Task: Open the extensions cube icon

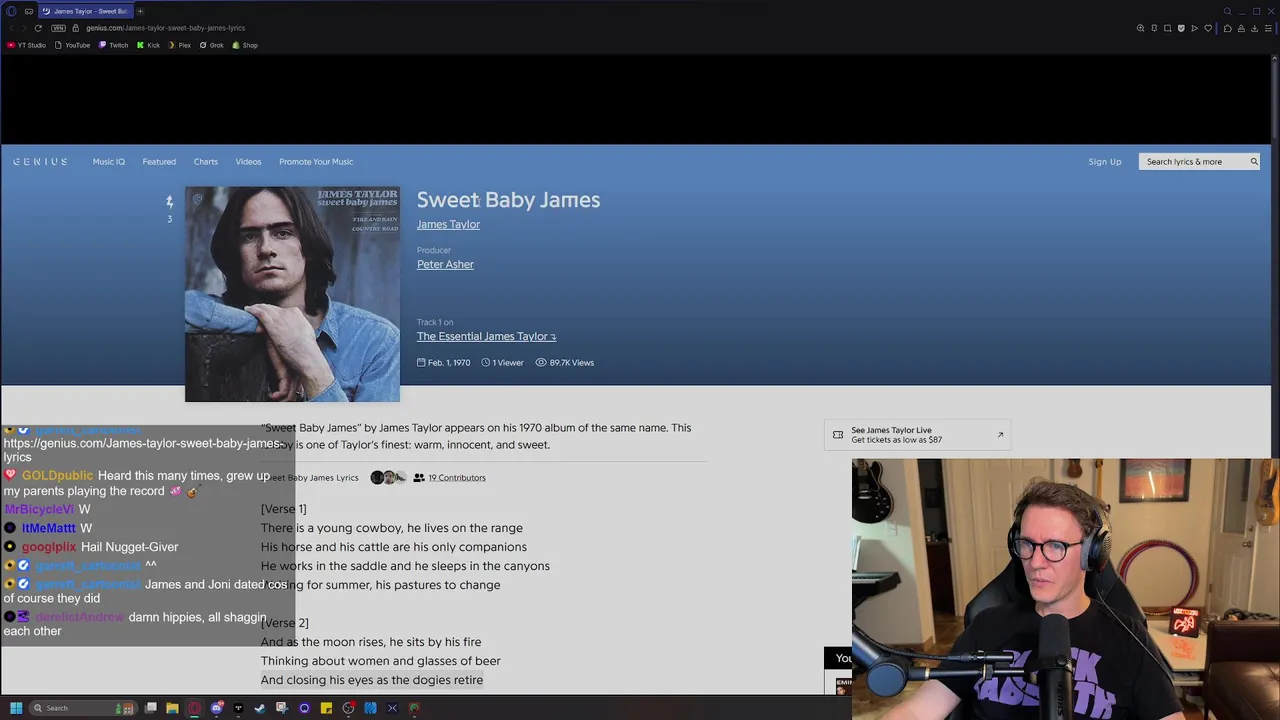Action: (1228, 28)
